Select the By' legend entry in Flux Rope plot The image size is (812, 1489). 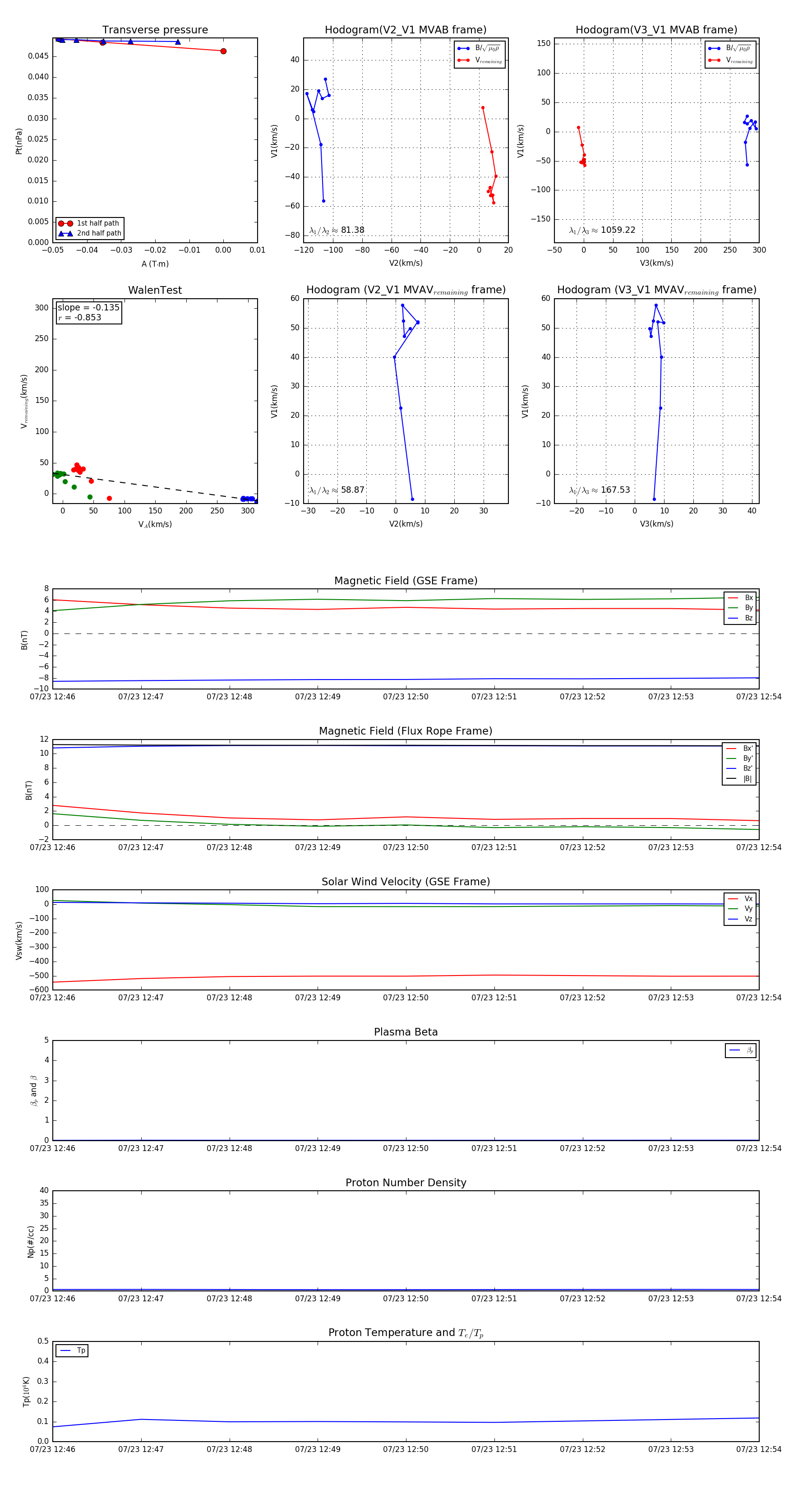[x=739, y=758]
